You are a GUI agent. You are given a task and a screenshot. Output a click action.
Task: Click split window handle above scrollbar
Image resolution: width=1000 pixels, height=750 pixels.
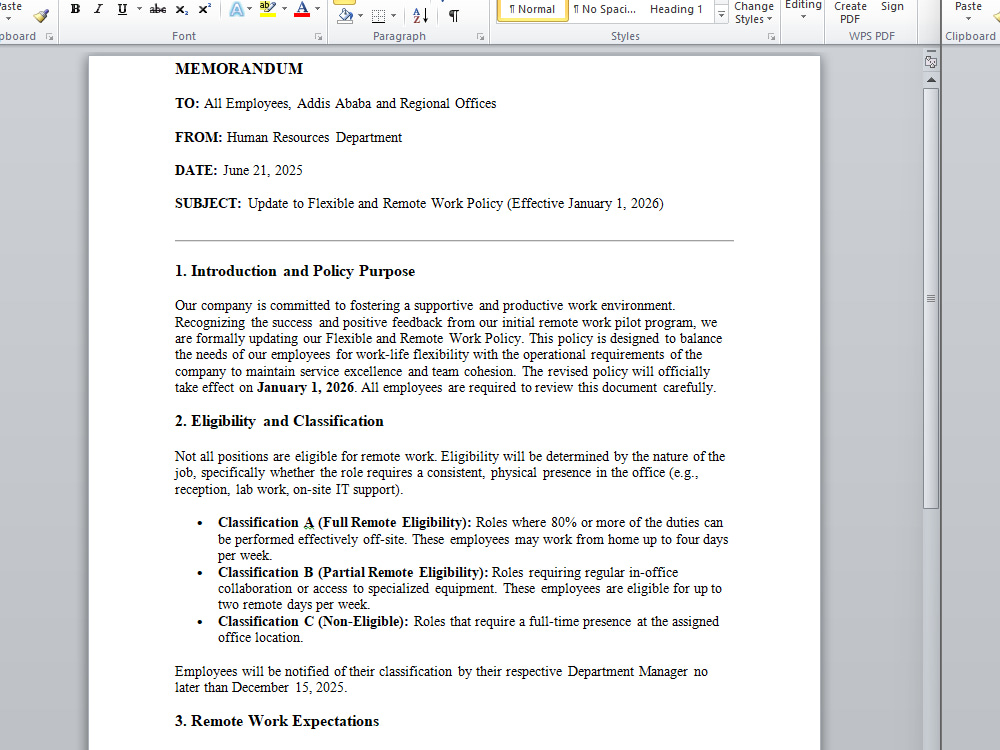click(931, 50)
